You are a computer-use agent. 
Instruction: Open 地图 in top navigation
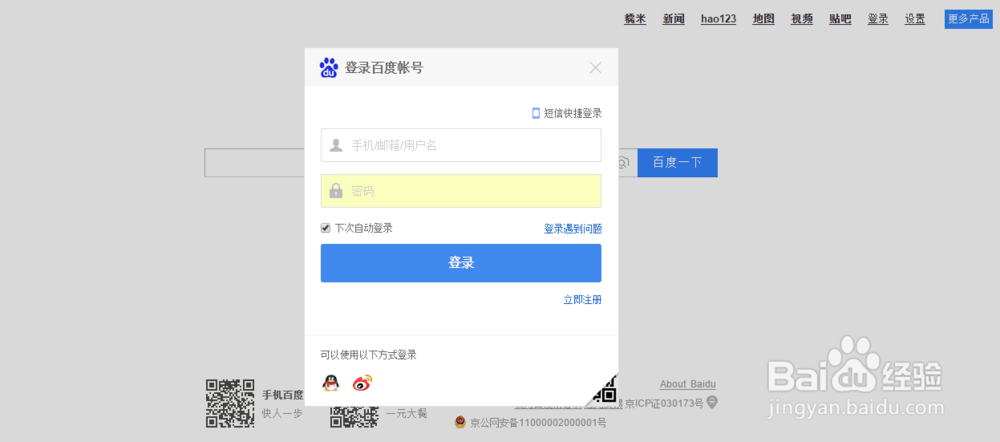pos(763,19)
